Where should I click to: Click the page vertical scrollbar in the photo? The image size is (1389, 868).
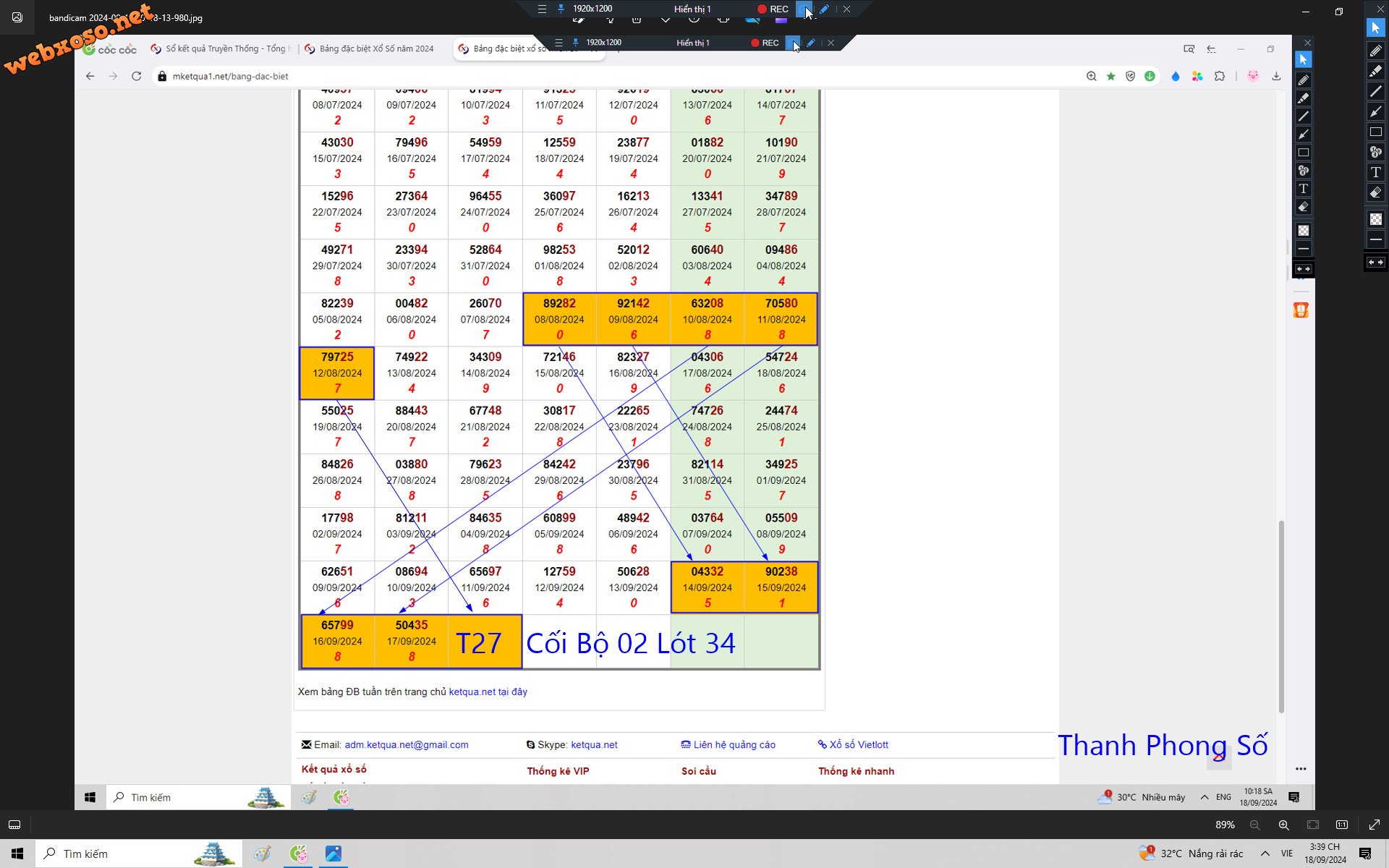coord(1282,616)
